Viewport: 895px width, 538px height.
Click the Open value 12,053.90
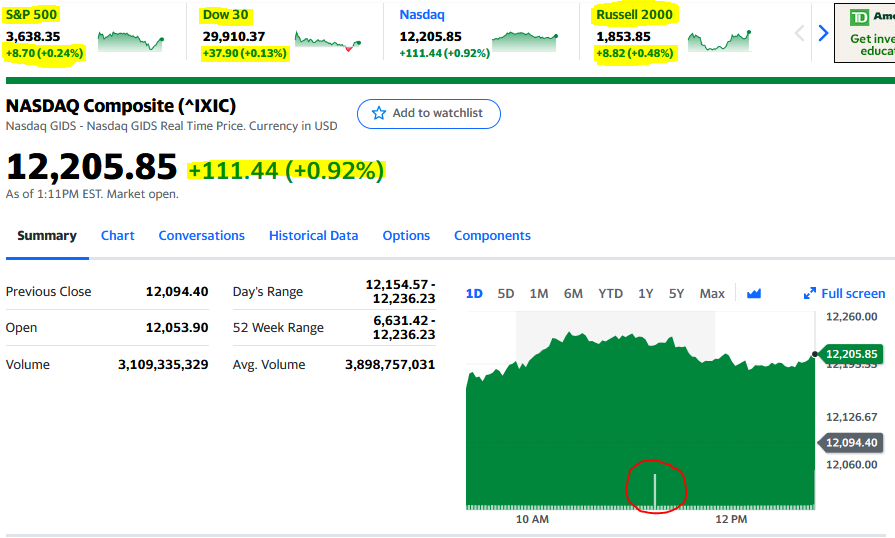(x=177, y=327)
